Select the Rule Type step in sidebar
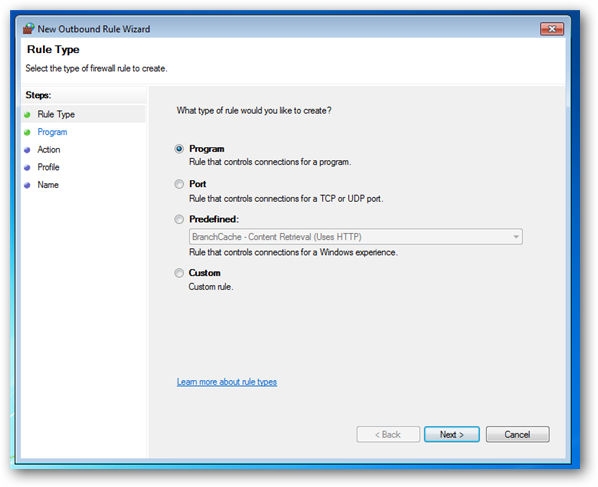This screenshot has height=487, width=598. coord(56,114)
